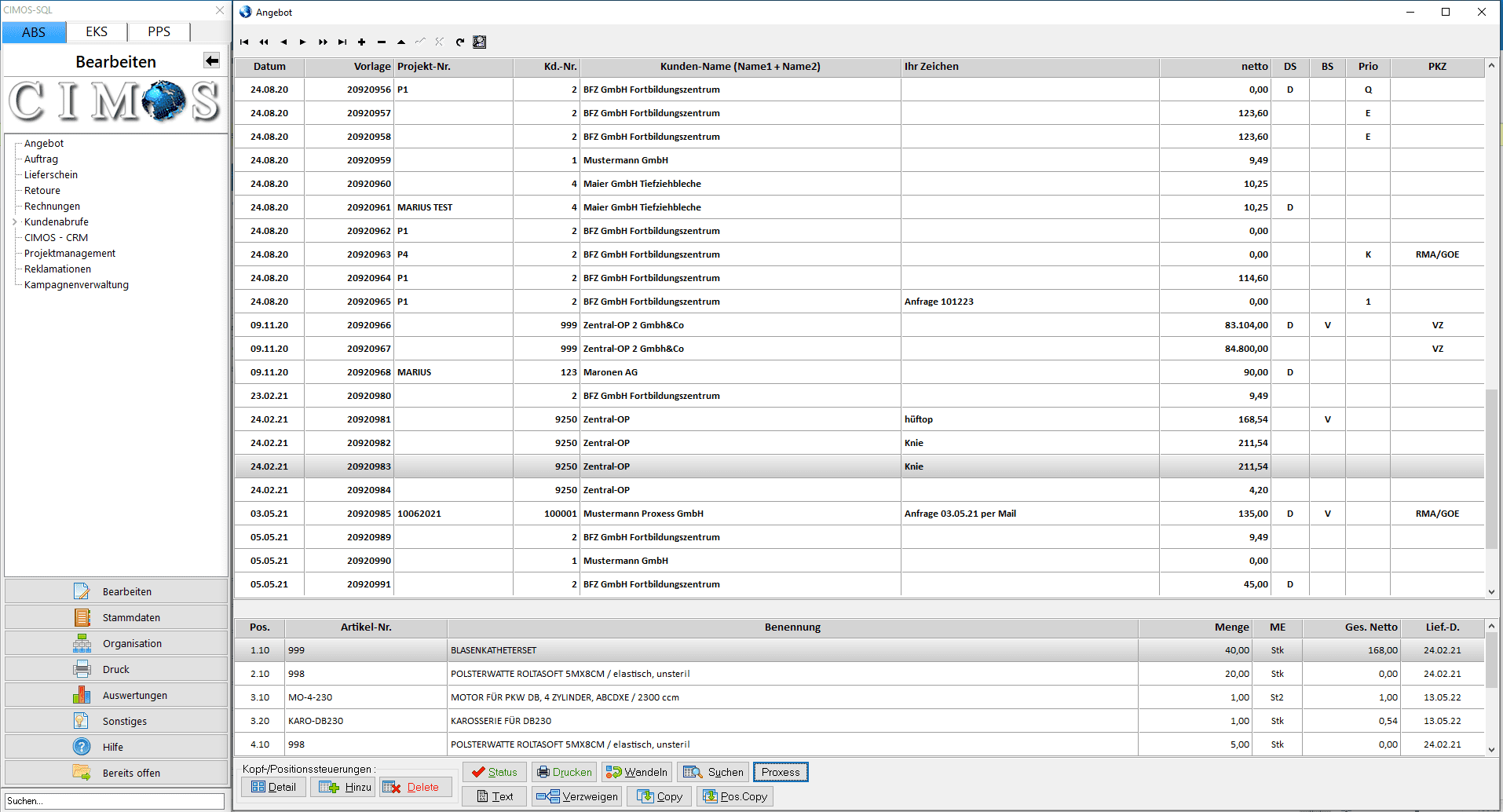Image resolution: width=1503 pixels, height=812 pixels.
Task: Click the Suchen input field
Action: (x=115, y=801)
